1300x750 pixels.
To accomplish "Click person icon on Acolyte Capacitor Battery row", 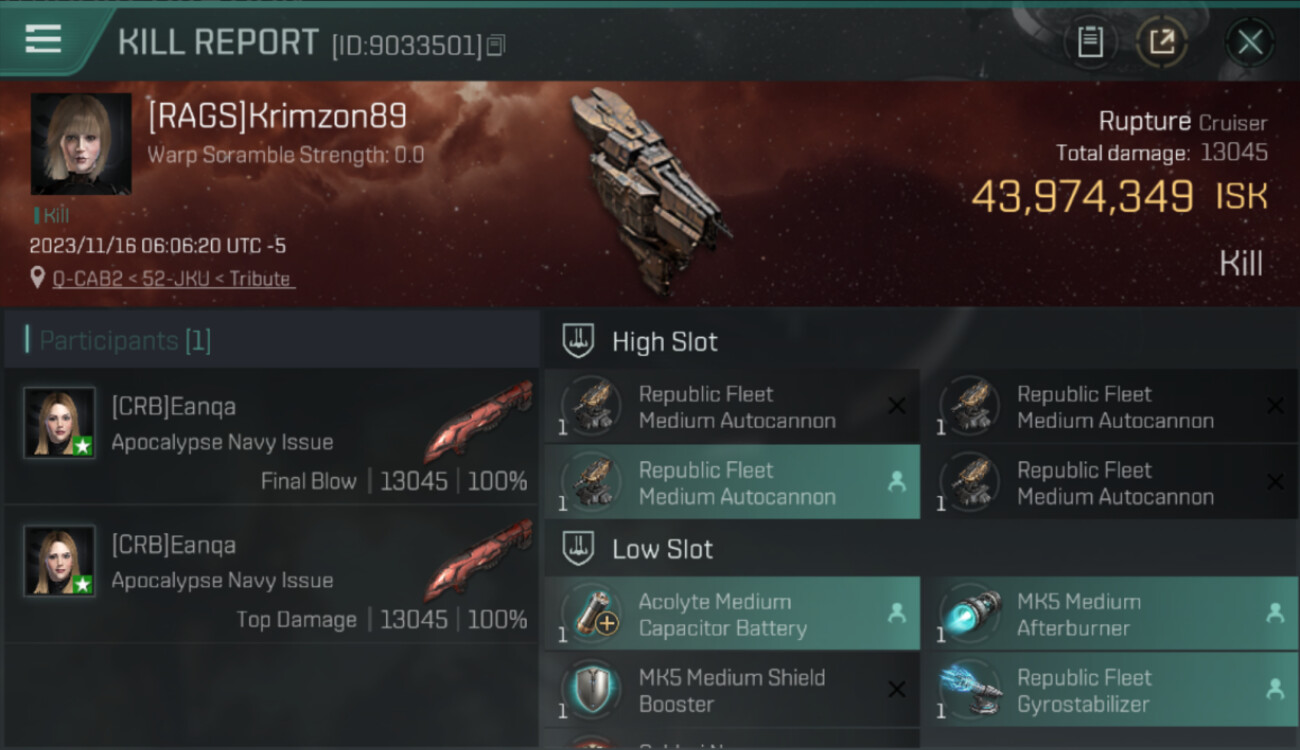I will click(x=897, y=614).
